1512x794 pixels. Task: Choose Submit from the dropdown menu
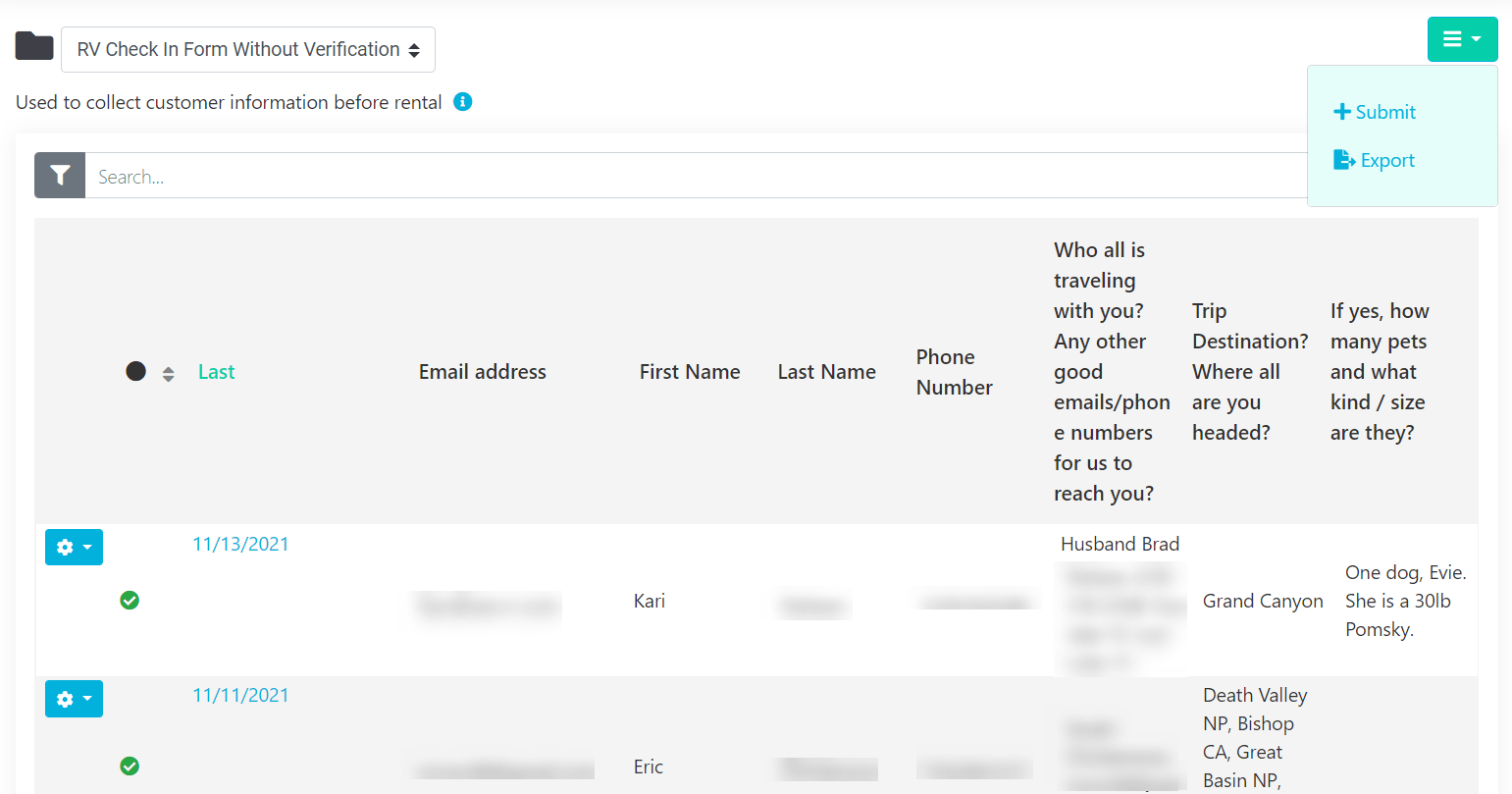click(x=1375, y=112)
